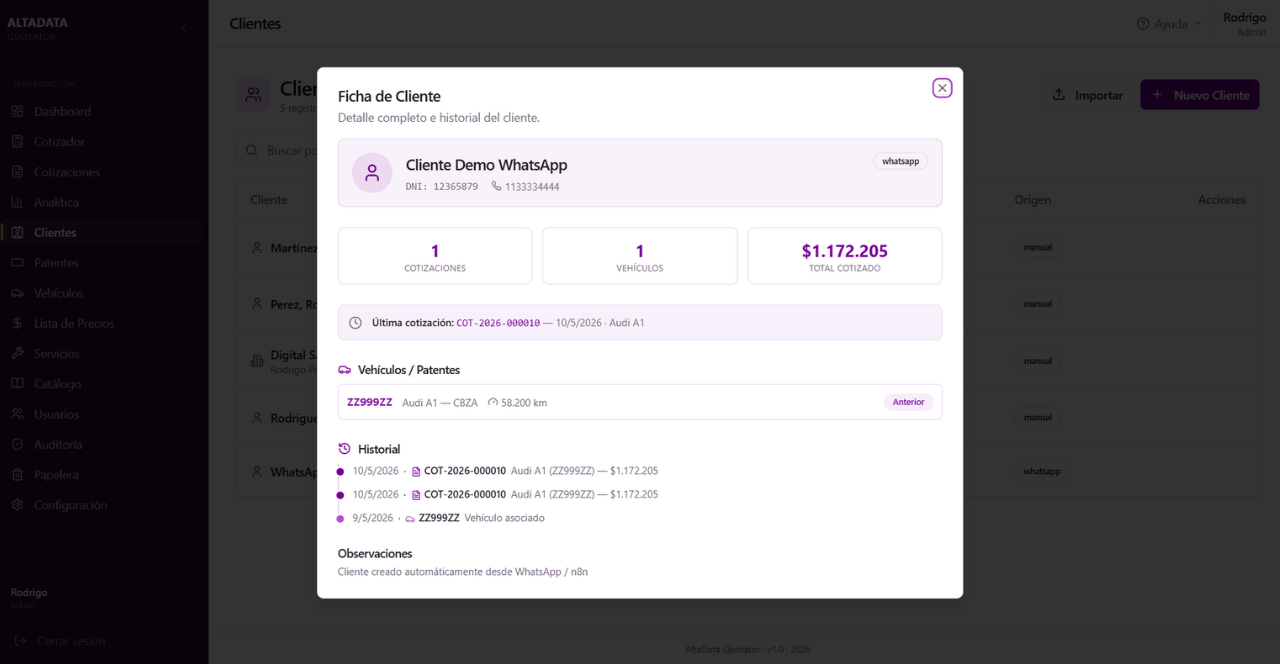Click the Cliente column header
Viewport: 1280px width, 664px height.
(x=269, y=200)
